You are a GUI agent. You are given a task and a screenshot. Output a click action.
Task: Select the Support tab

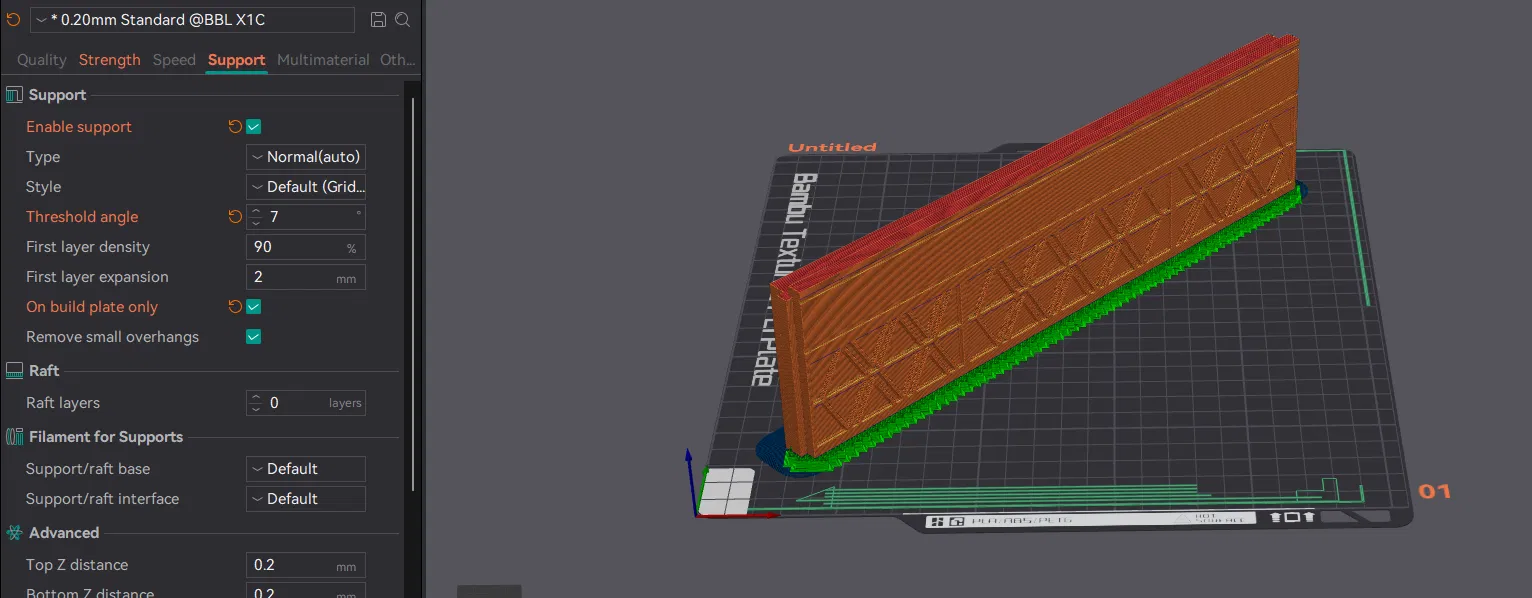(x=237, y=60)
